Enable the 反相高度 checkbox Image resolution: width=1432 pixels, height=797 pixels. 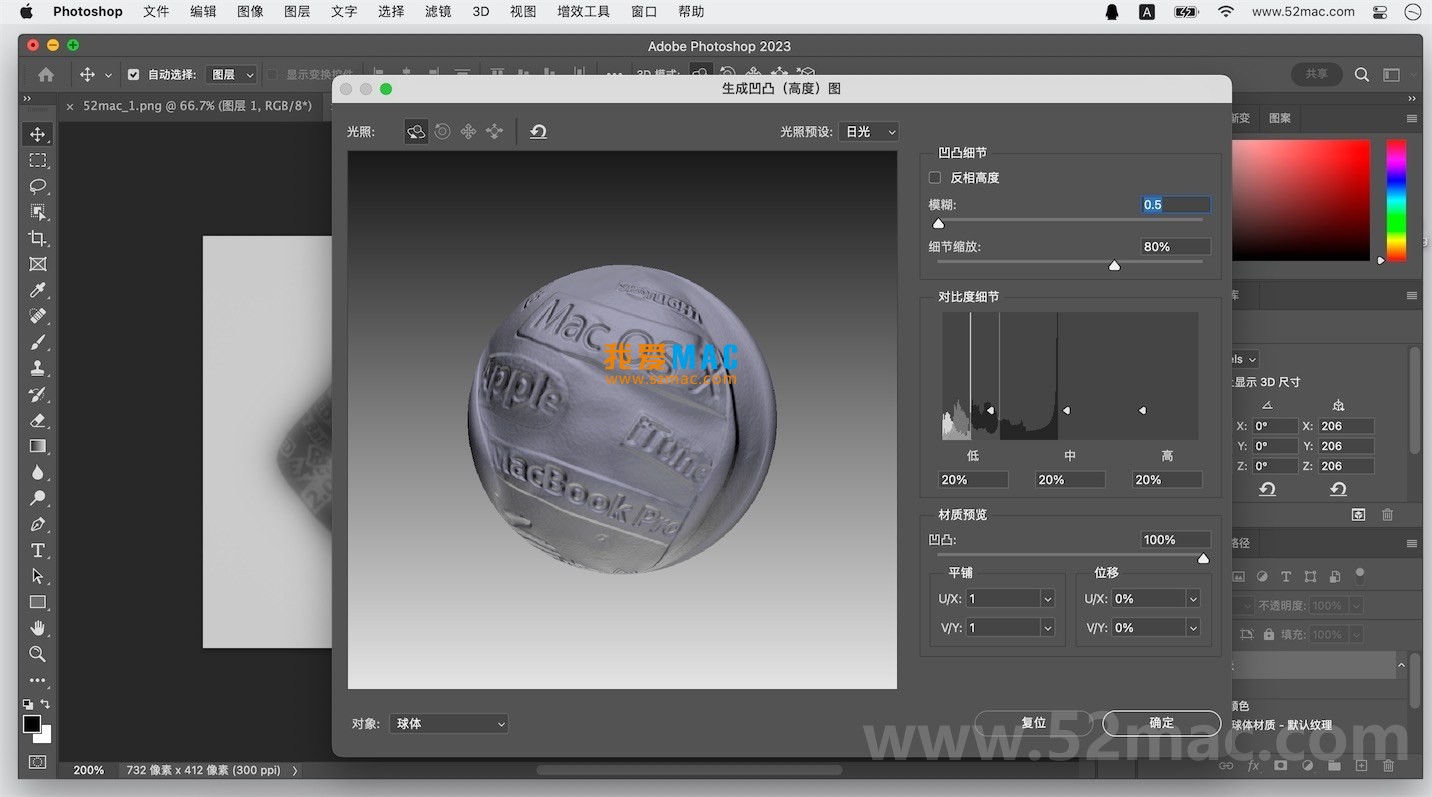point(935,178)
